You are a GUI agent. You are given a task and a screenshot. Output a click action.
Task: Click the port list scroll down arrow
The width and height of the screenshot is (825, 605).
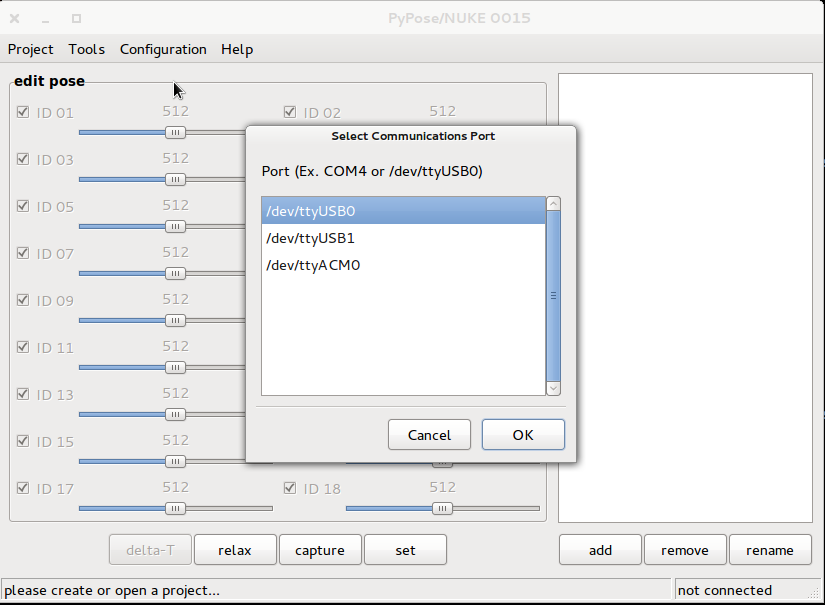(553, 388)
